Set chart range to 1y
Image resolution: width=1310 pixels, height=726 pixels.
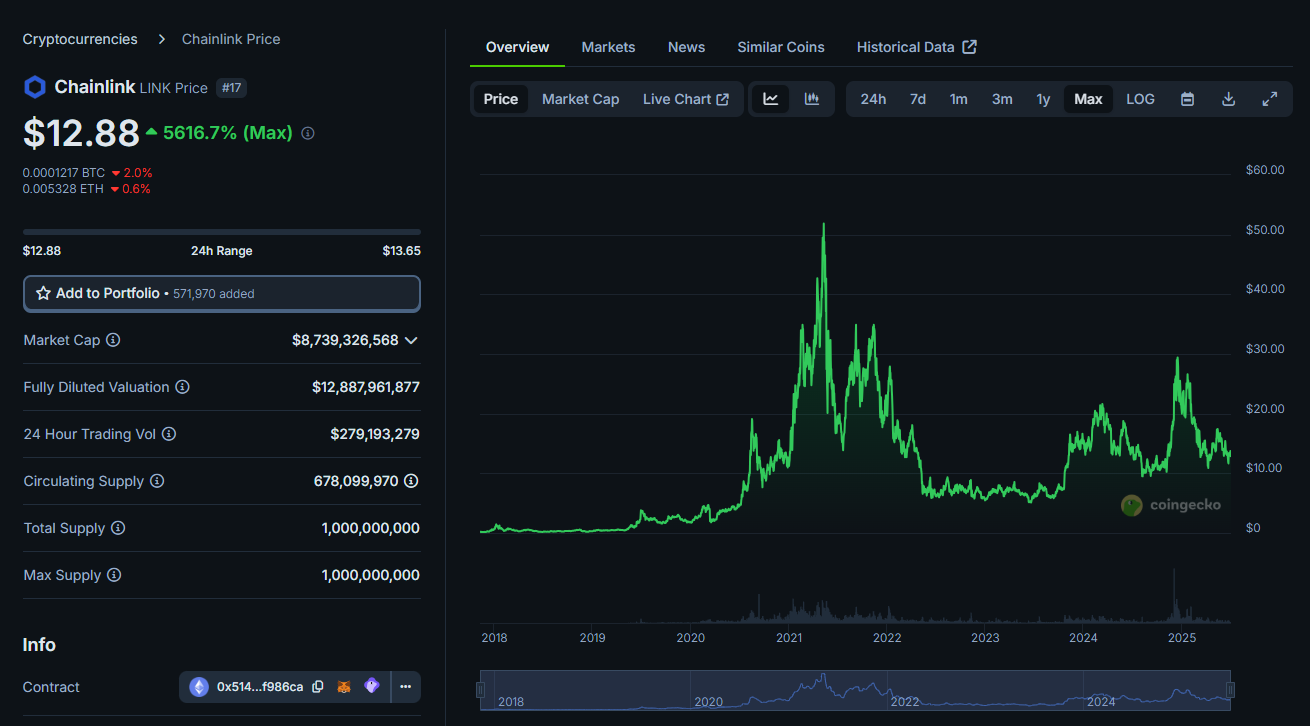click(1043, 99)
